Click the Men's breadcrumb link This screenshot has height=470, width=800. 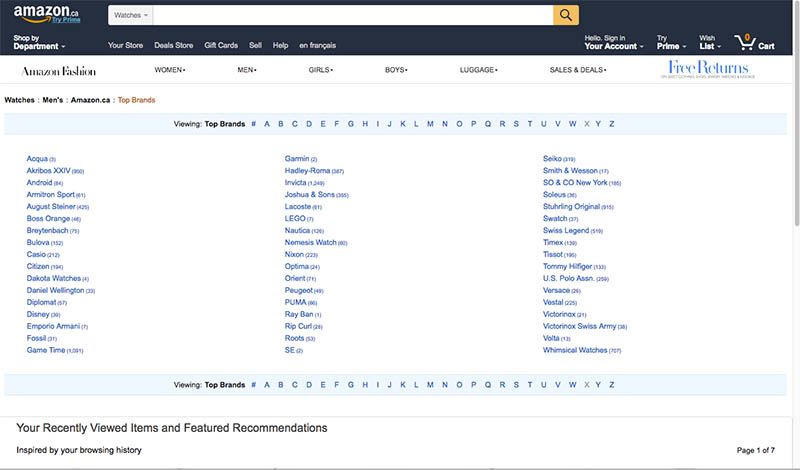[53, 100]
